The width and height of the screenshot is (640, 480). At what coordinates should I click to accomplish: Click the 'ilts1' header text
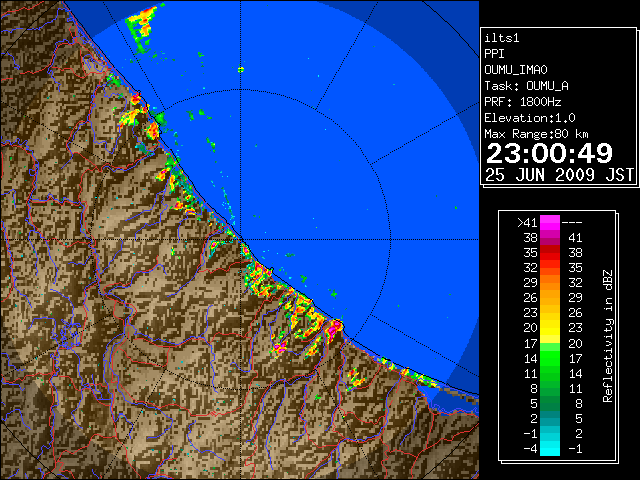502,38
